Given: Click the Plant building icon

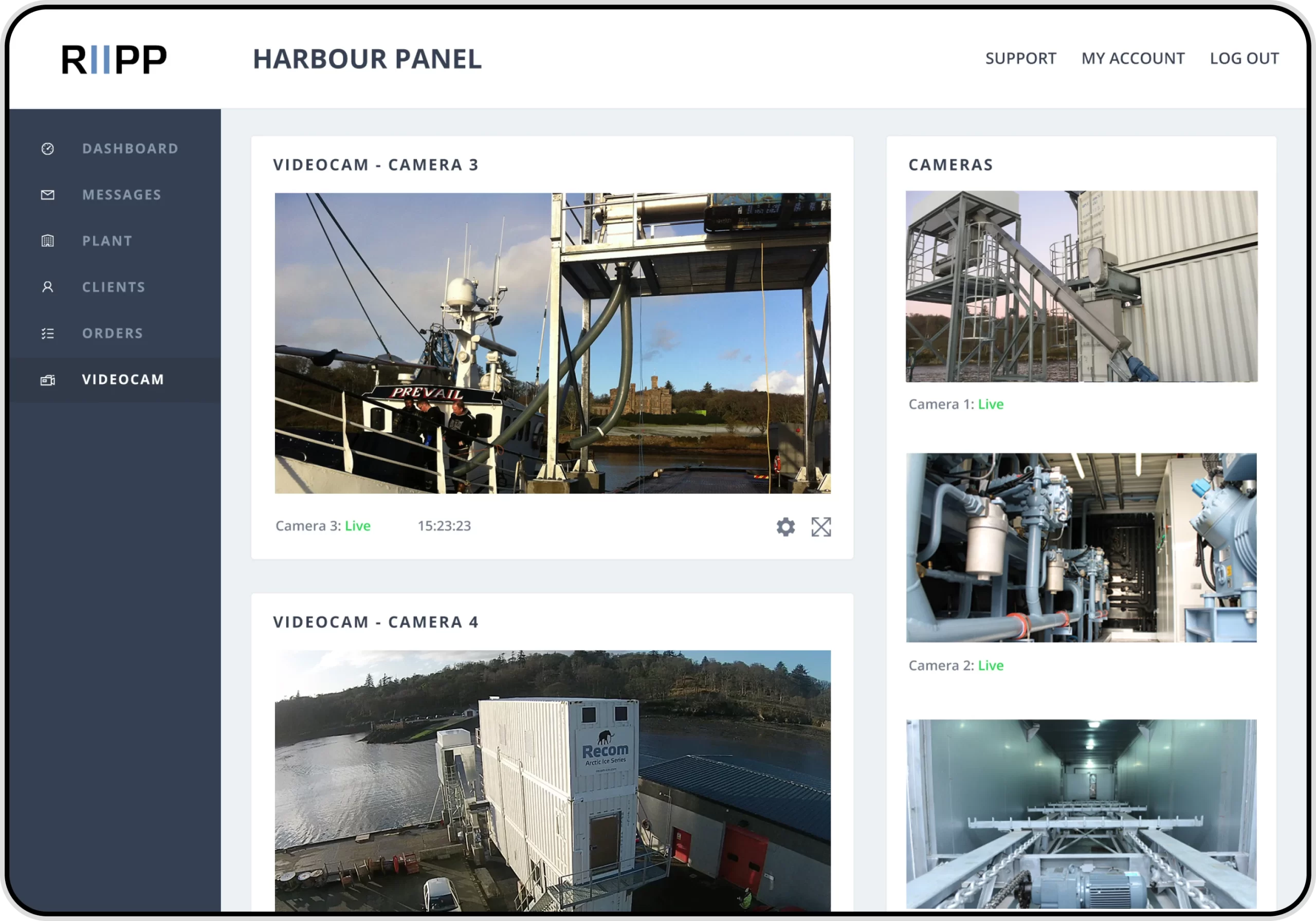Looking at the screenshot, I should [48, 241].
